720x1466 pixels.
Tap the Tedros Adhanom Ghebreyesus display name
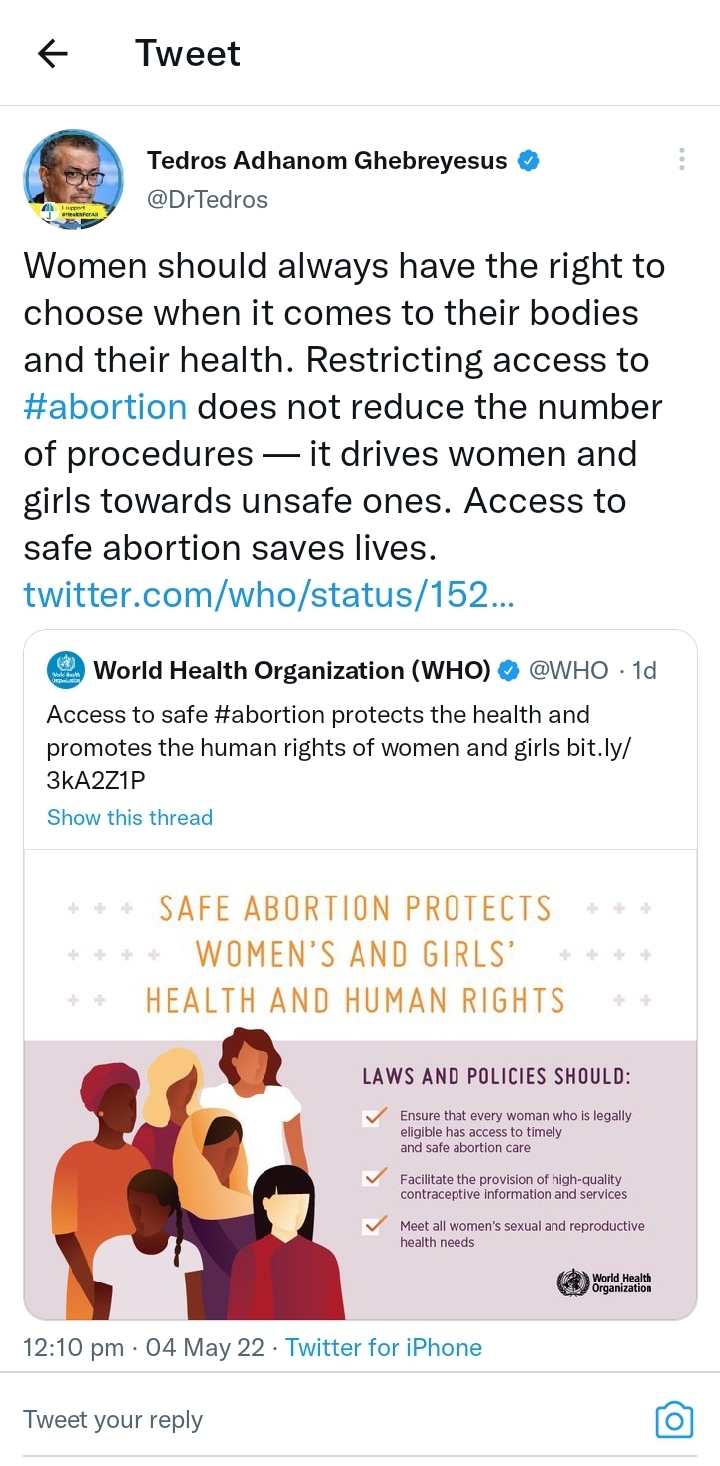(327, 160)
